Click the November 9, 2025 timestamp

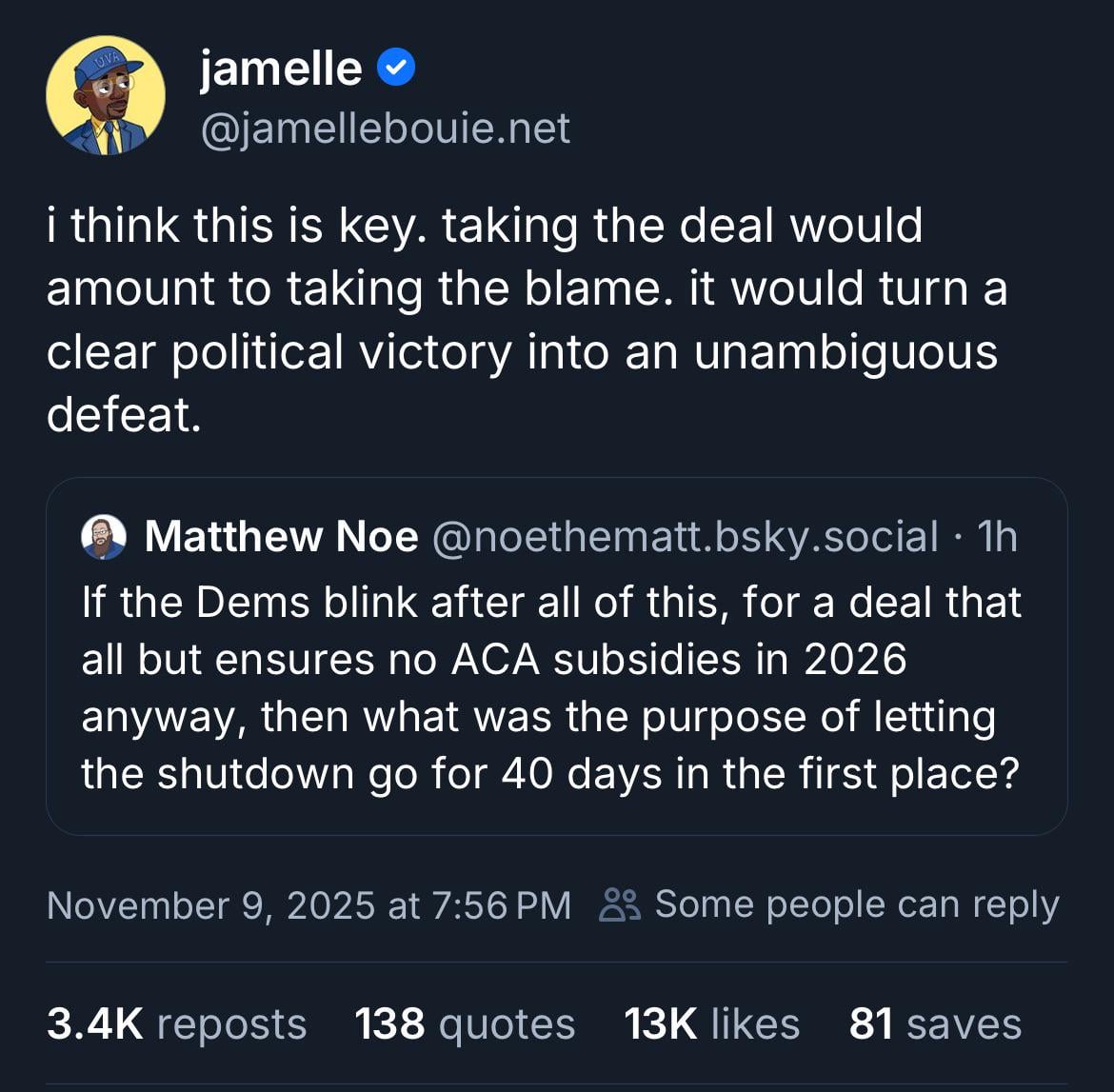[308, 904]
